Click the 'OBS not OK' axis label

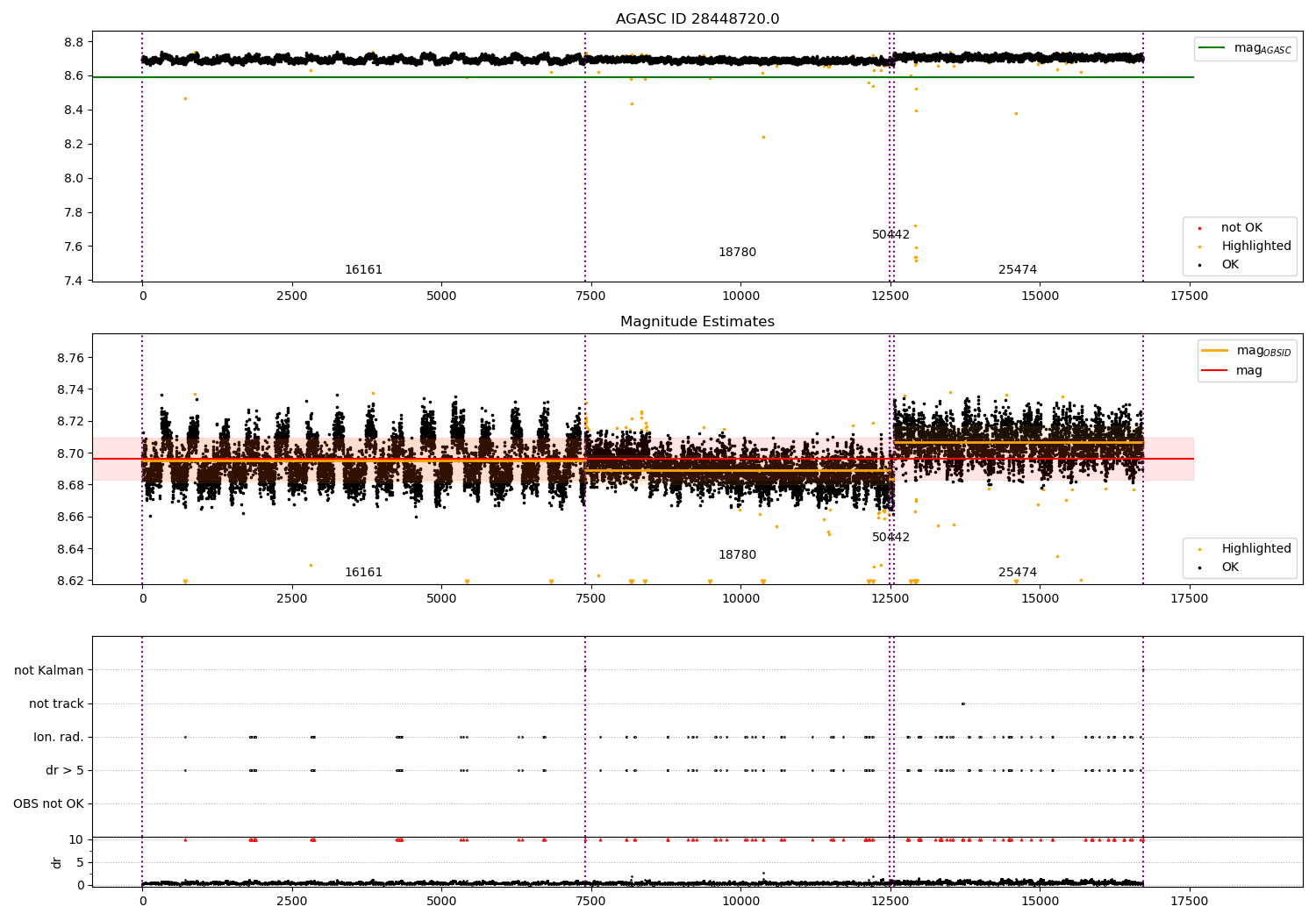pyautogui.click(x=49, y=804)
